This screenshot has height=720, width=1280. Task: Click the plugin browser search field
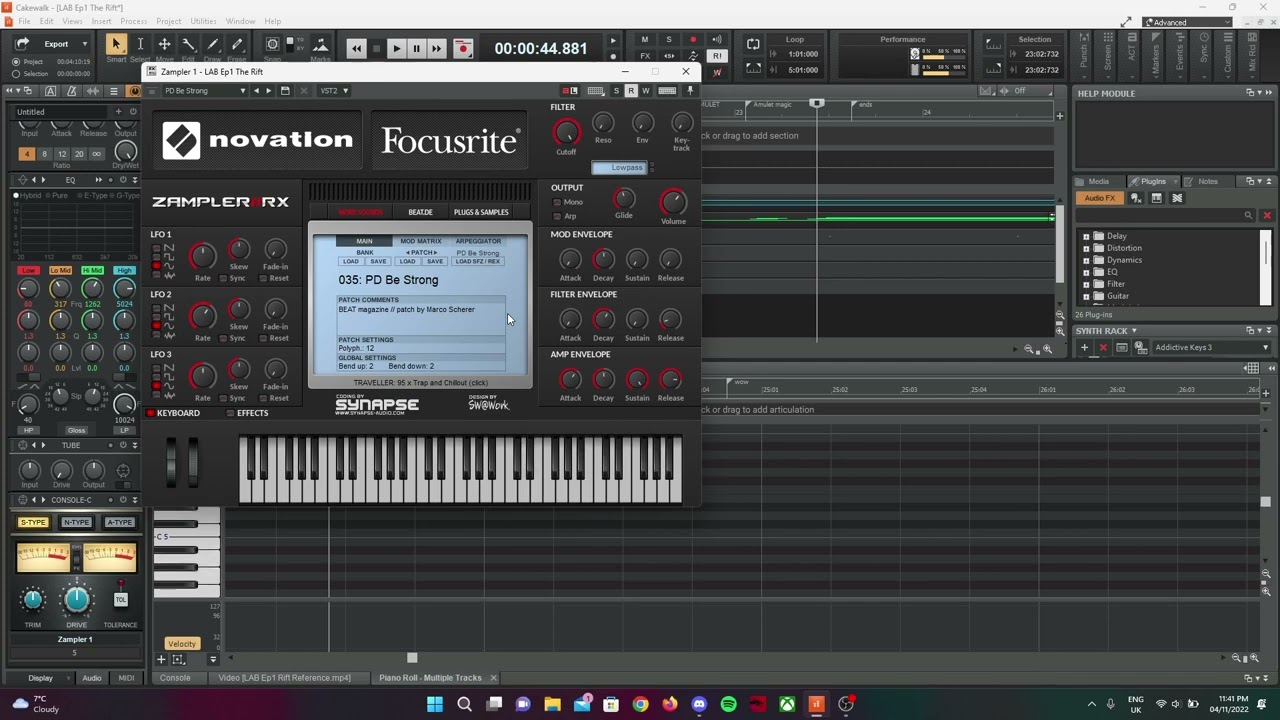point(1165,216)
